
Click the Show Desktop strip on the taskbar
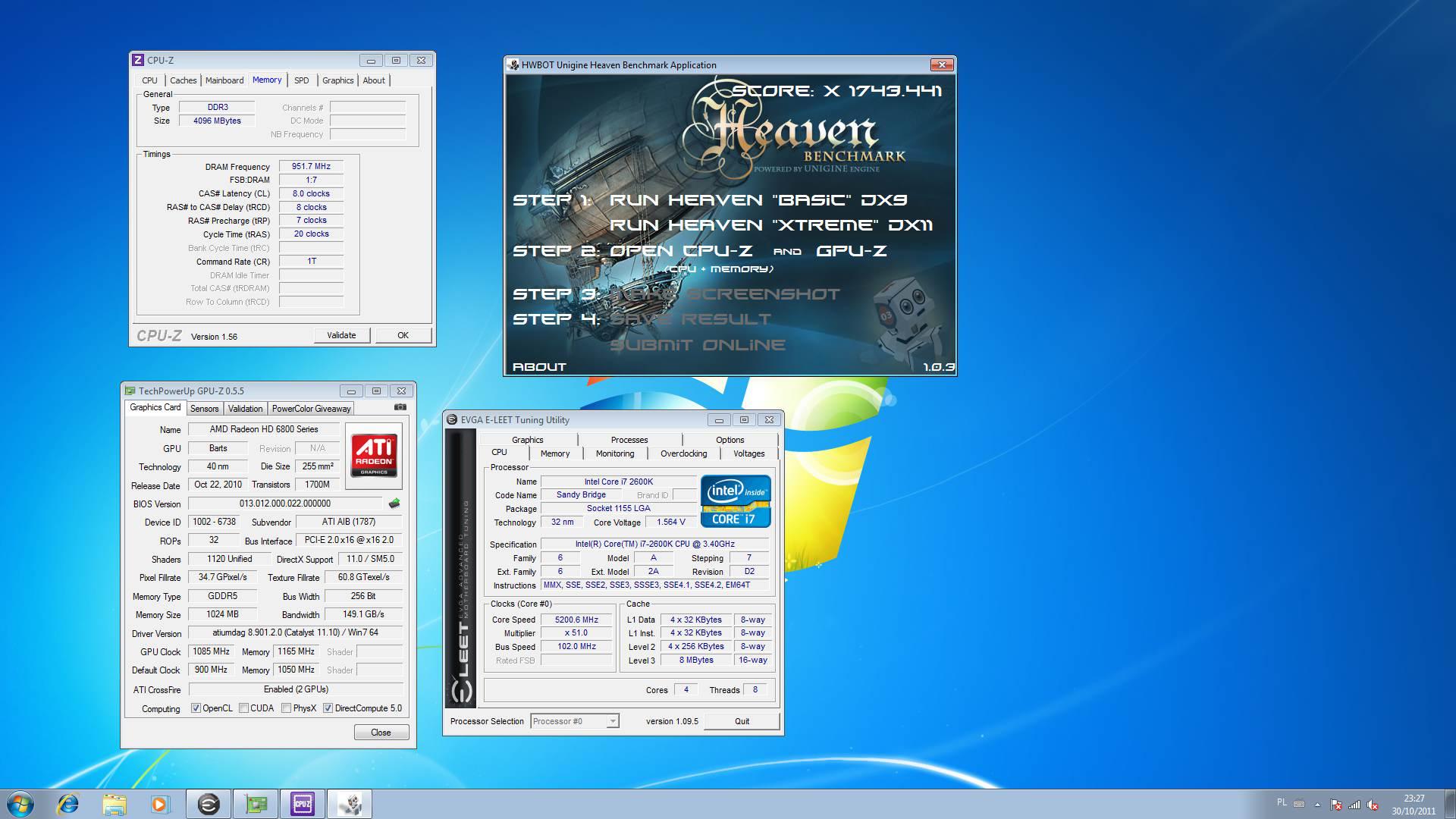1450,804
